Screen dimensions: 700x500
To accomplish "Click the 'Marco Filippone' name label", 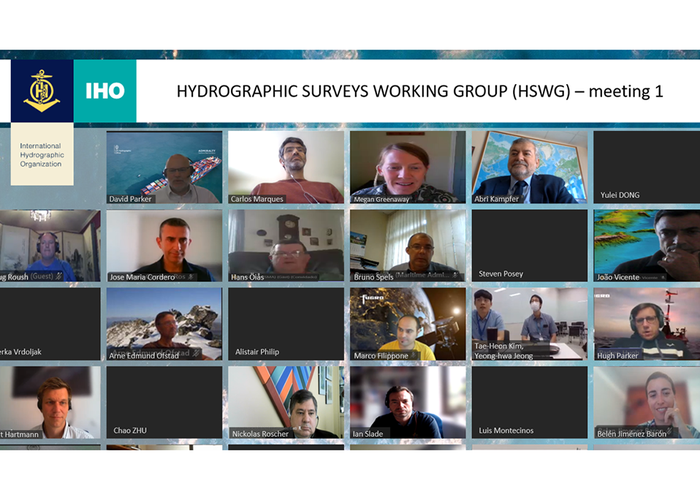I will 381,356.
